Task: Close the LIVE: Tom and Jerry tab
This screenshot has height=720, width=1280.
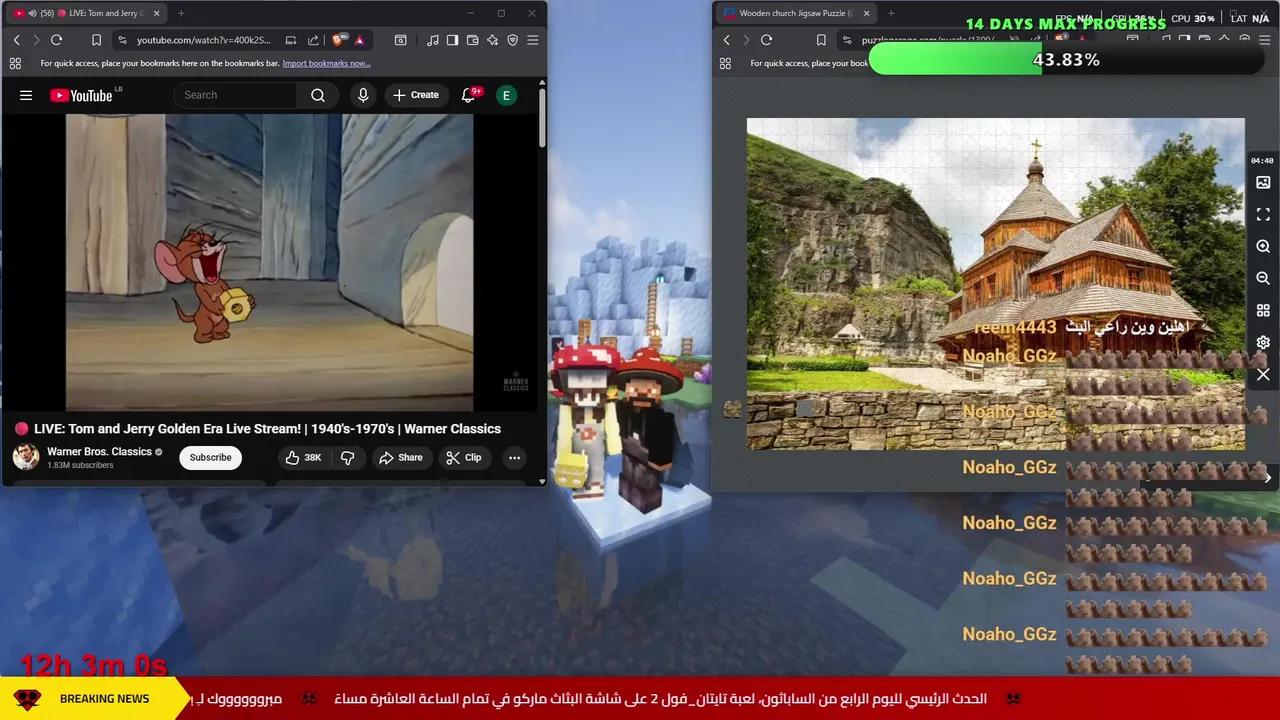Action: (156, 13)
